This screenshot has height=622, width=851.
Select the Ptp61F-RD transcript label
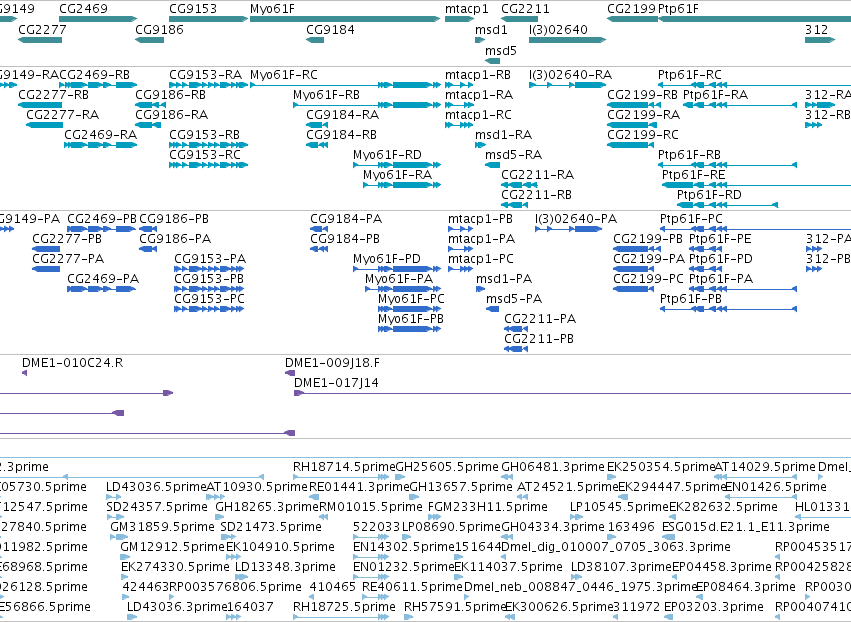(709, 195)
